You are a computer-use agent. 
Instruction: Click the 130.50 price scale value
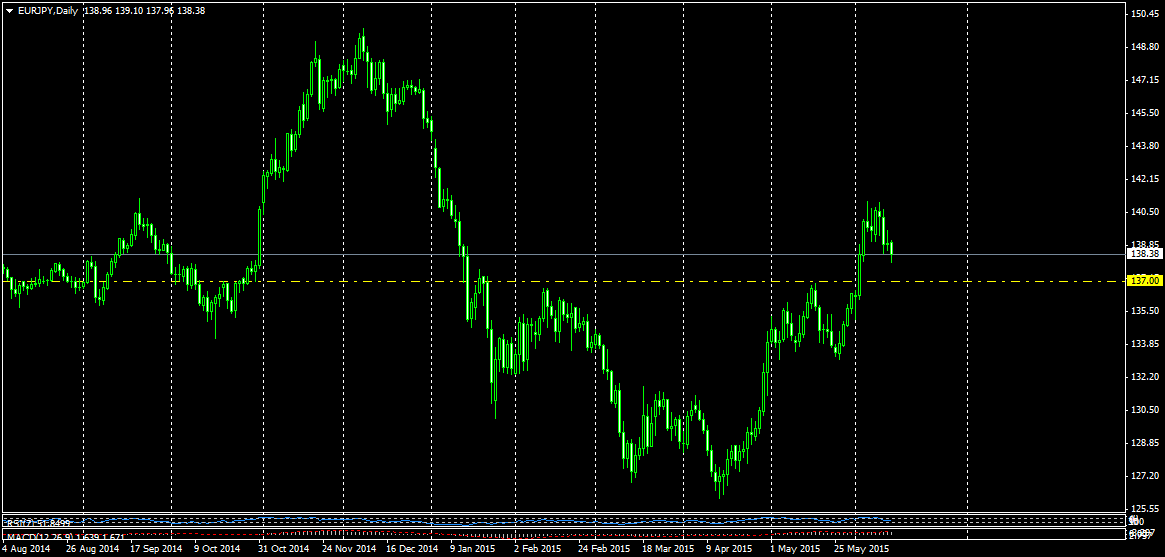tap(1146, 410)
